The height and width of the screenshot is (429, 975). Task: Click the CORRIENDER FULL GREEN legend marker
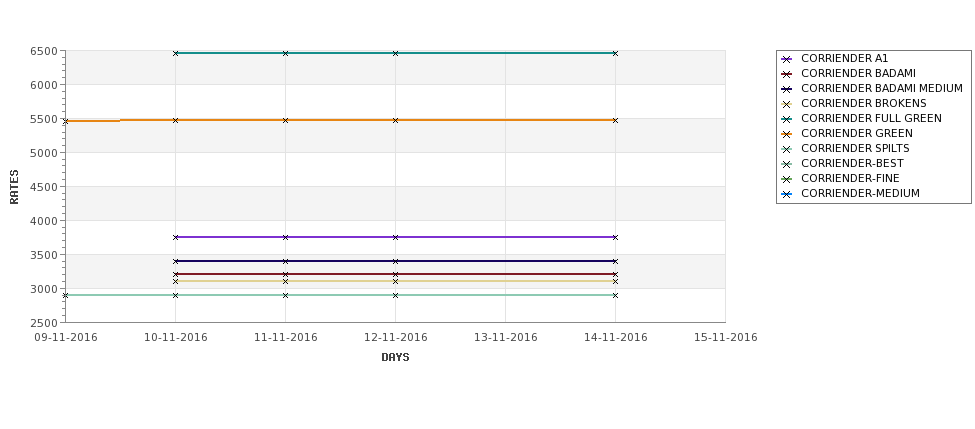point(787,119)
